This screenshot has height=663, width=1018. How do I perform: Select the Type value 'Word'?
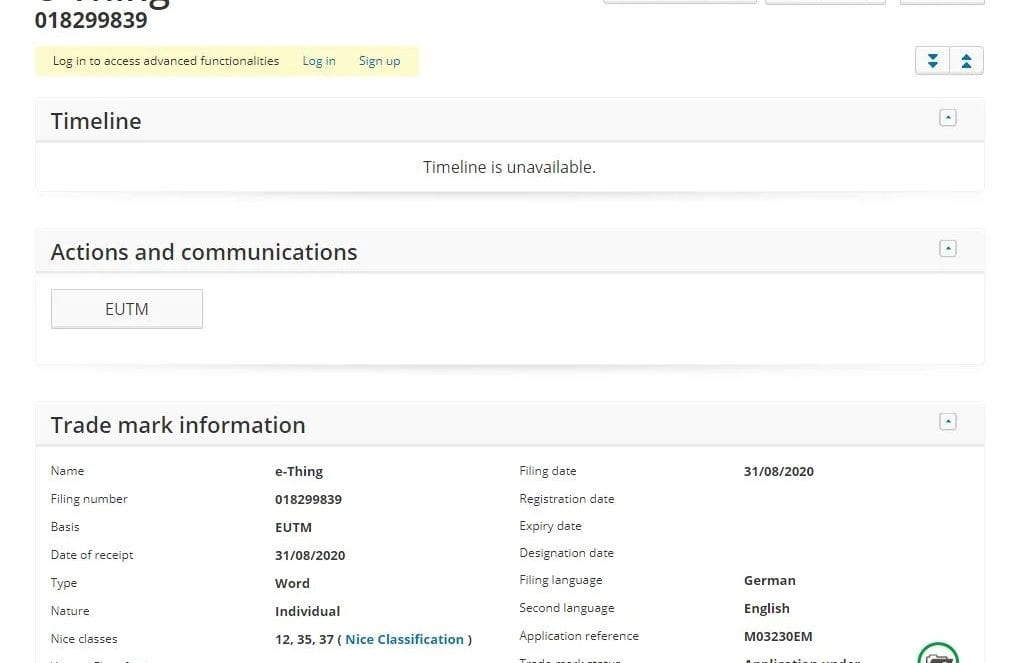coord(292,583)
